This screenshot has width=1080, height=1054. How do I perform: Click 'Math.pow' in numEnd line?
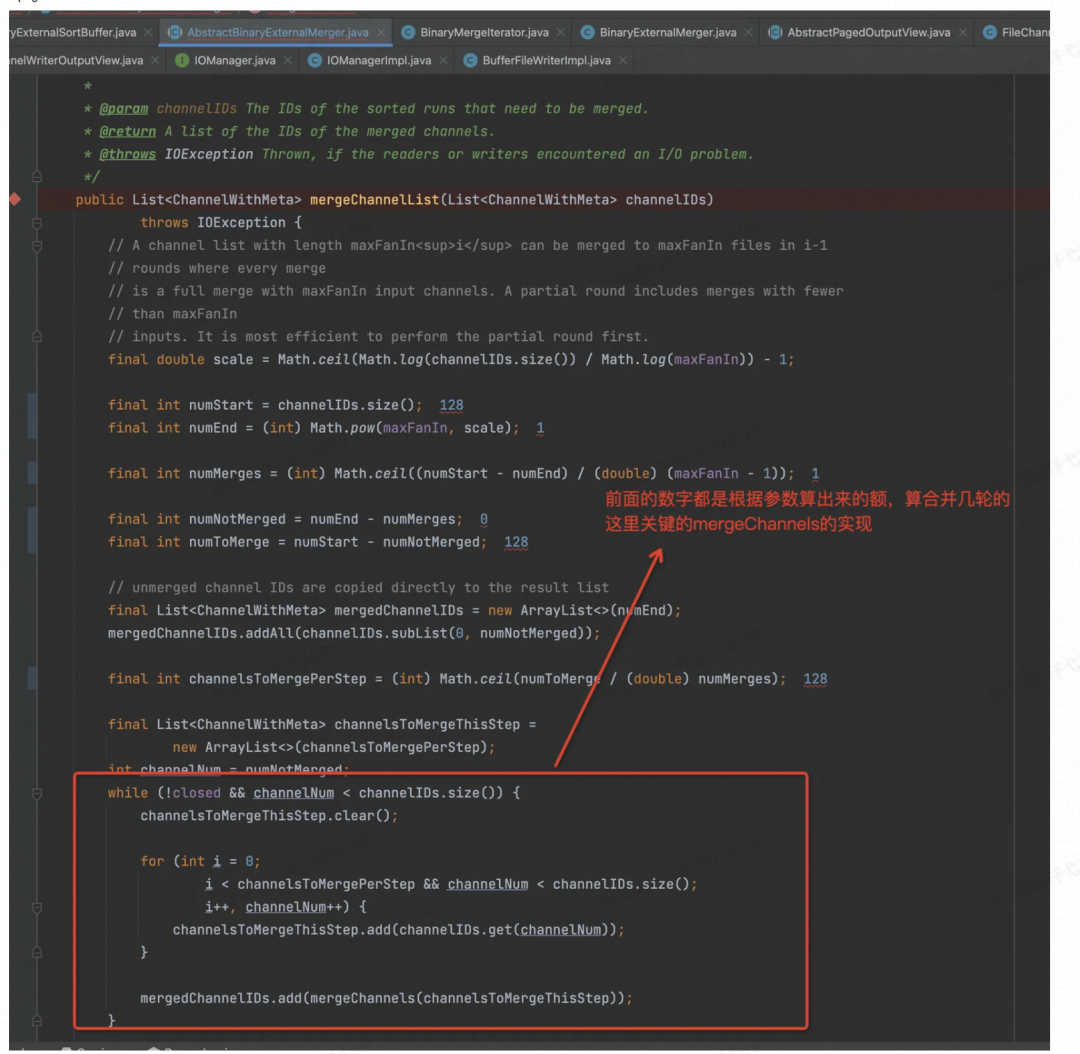coord(342,428)
